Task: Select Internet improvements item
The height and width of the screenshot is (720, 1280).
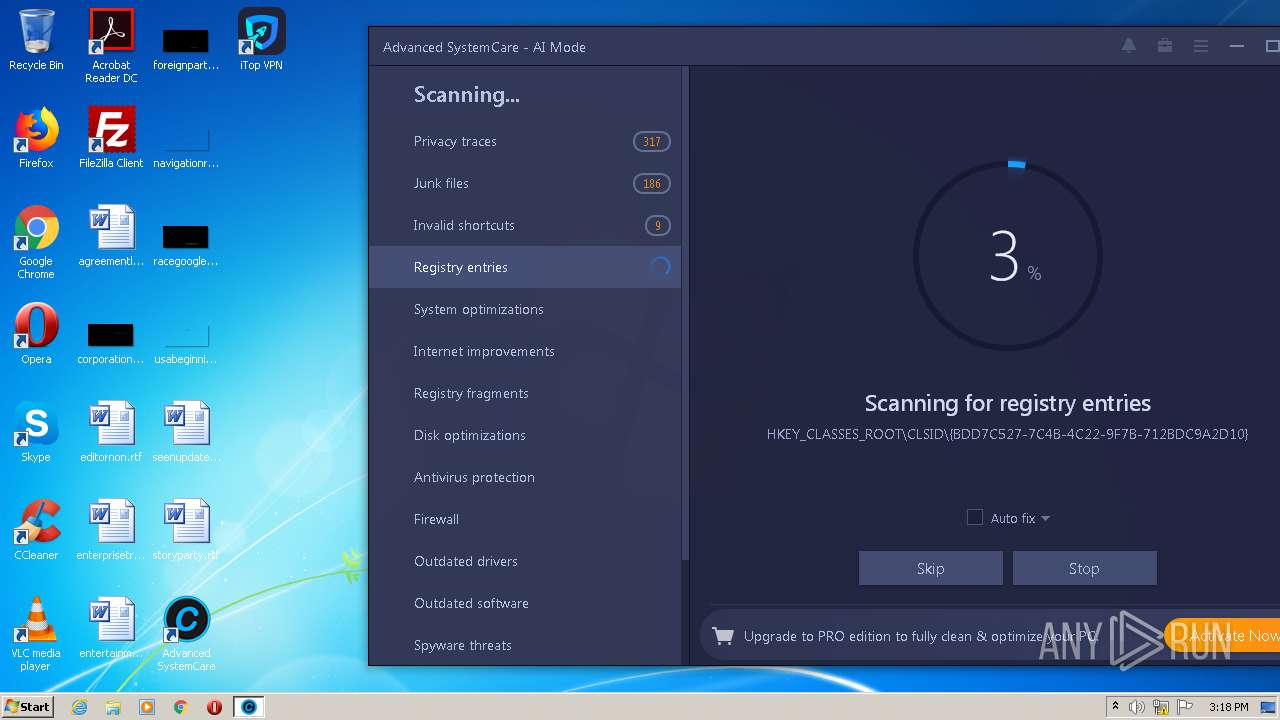Action: pos(525,351)
